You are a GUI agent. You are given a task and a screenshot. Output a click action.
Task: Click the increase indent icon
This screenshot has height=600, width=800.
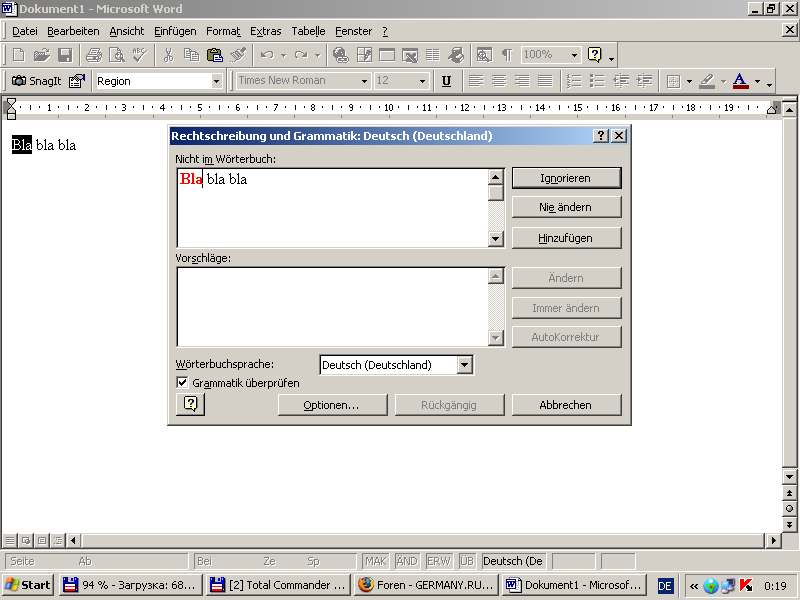[x=644, y=81]
